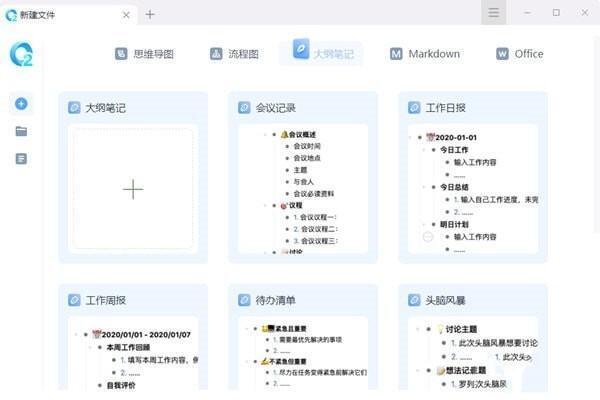This screenshot has height=400, width=600.
Task: Click 本周工作回顾 in 工作周报
Action: tap(128, 348)
